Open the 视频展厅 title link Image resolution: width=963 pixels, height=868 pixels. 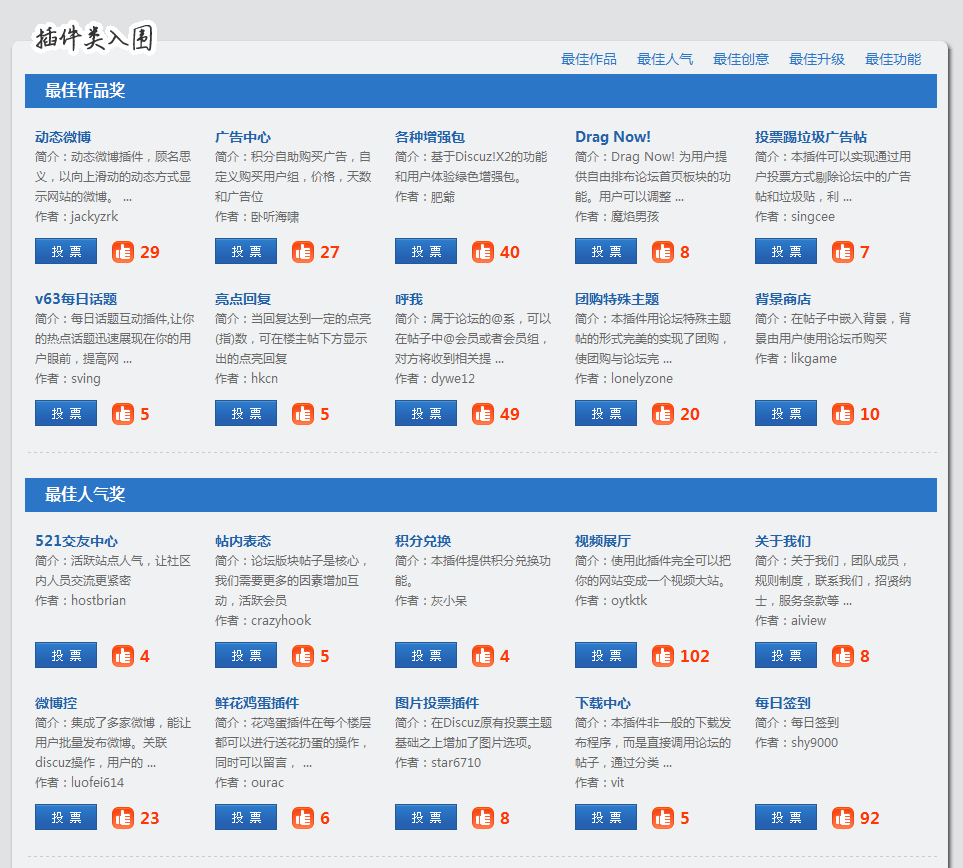click(x=603, y=541)
